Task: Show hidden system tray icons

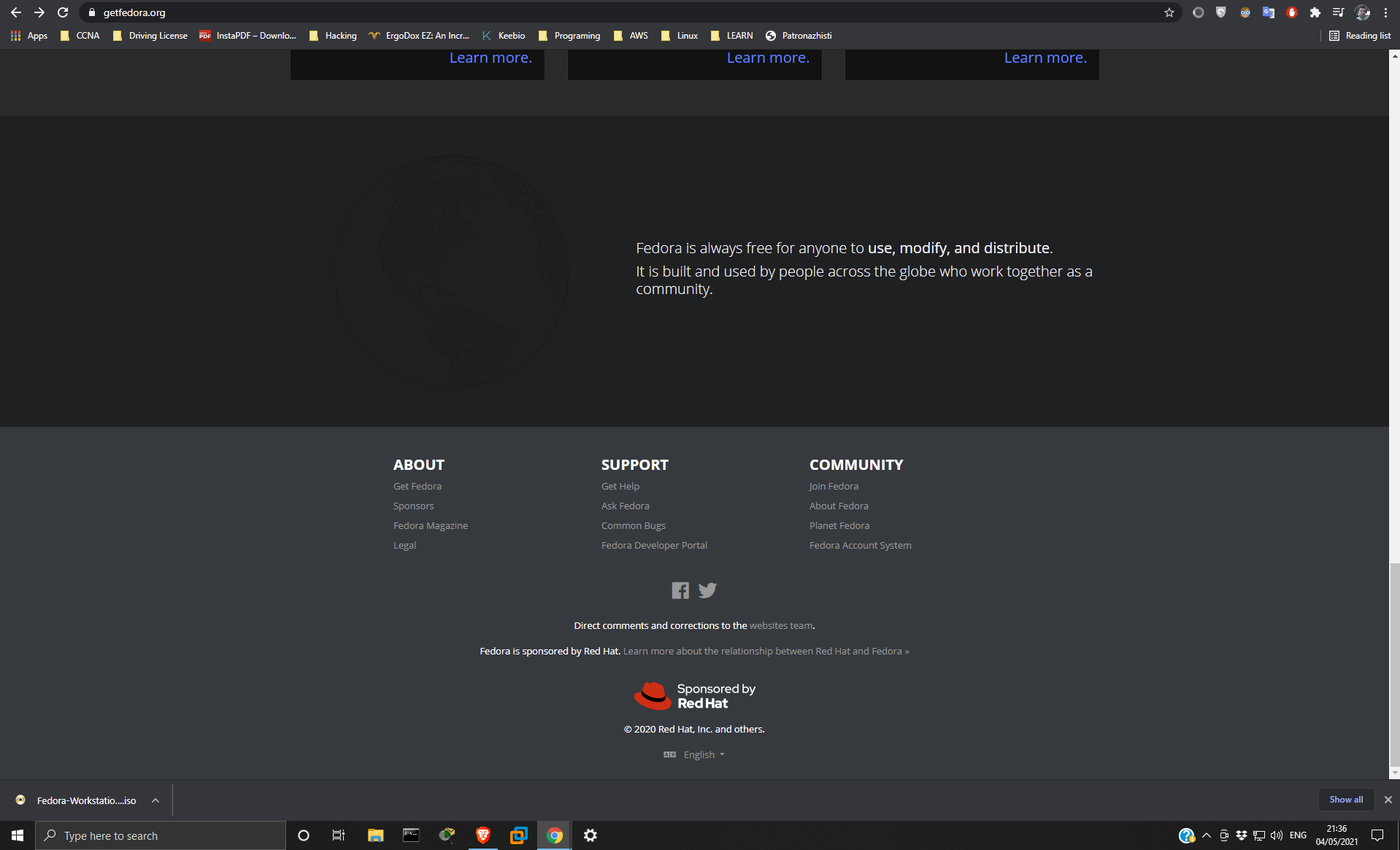Action: pos(1207,835)
